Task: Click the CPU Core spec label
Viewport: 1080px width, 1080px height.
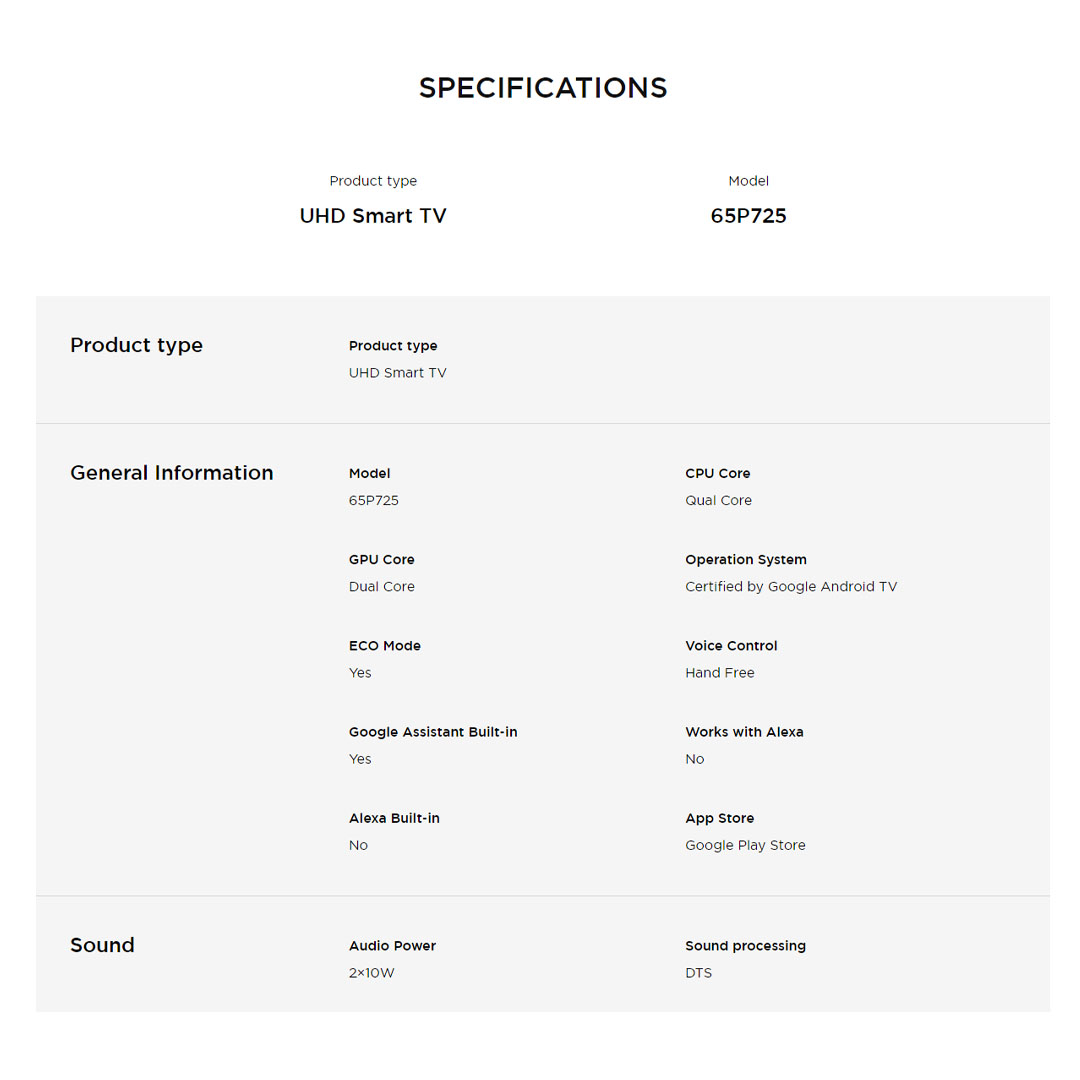Action: click(x=717, y=474)
